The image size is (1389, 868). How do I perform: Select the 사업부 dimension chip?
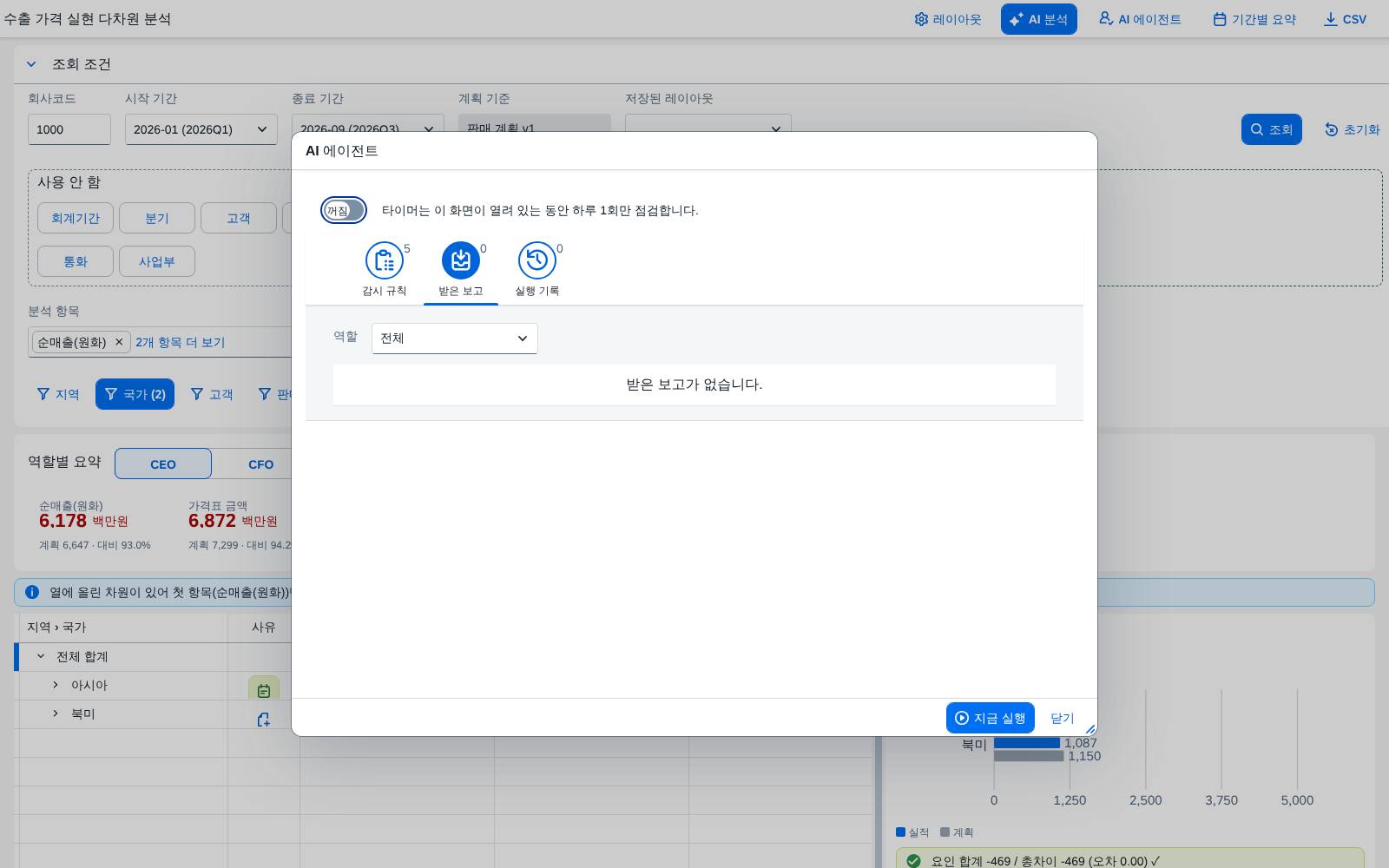[157, 261]
